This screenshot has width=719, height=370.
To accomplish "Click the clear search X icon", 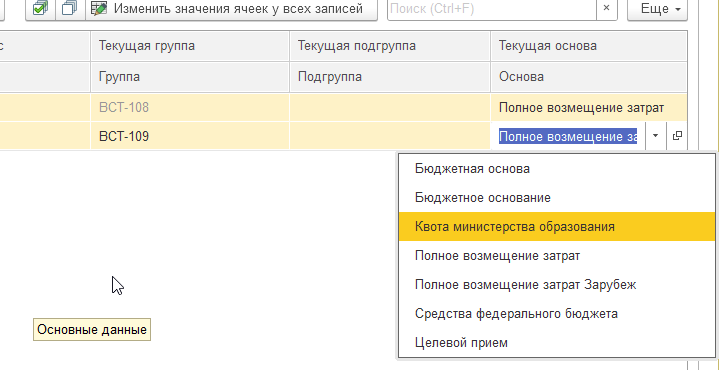I will point(606,8).
